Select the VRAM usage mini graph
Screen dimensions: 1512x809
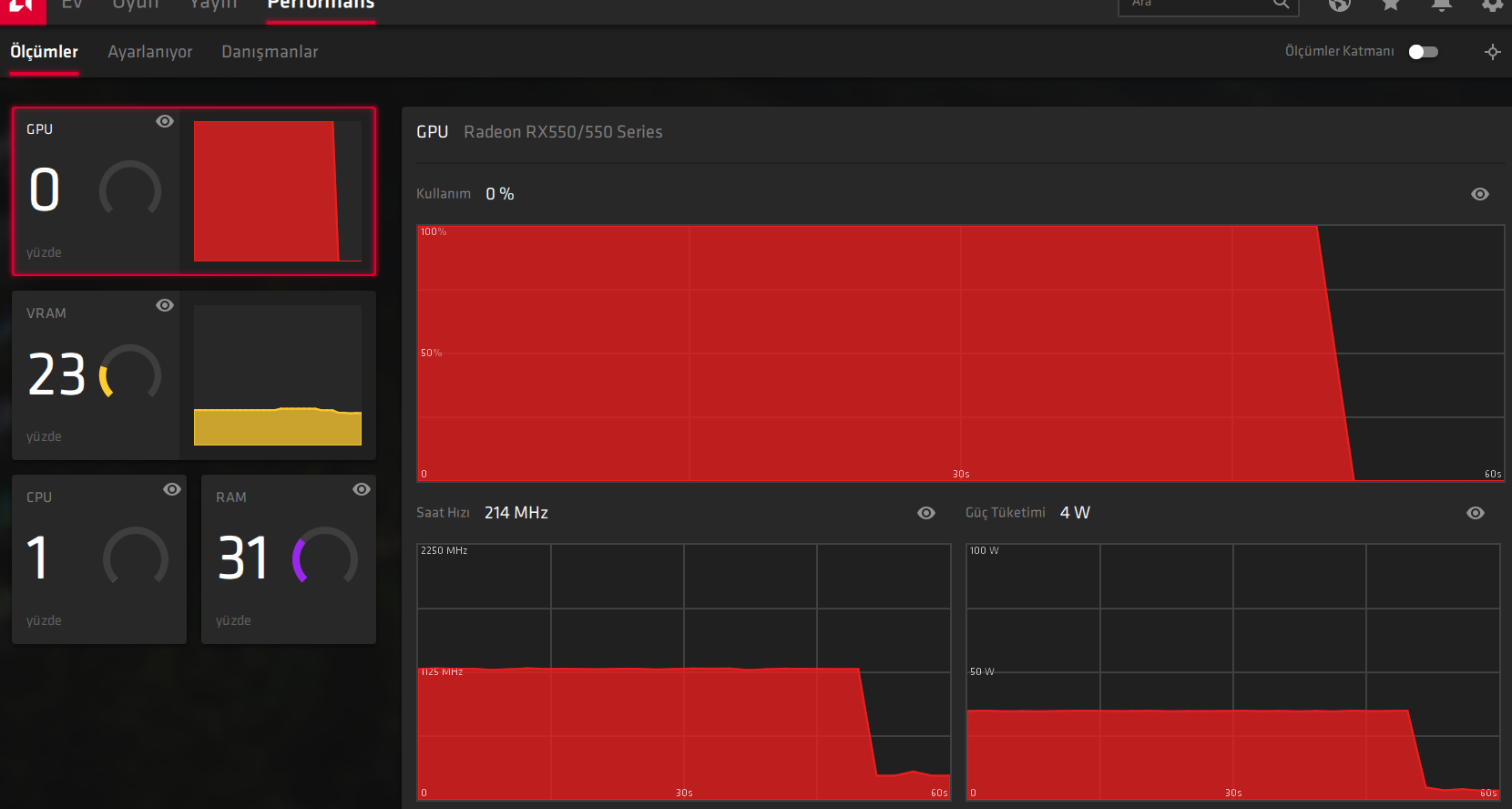tap(278, 375)
